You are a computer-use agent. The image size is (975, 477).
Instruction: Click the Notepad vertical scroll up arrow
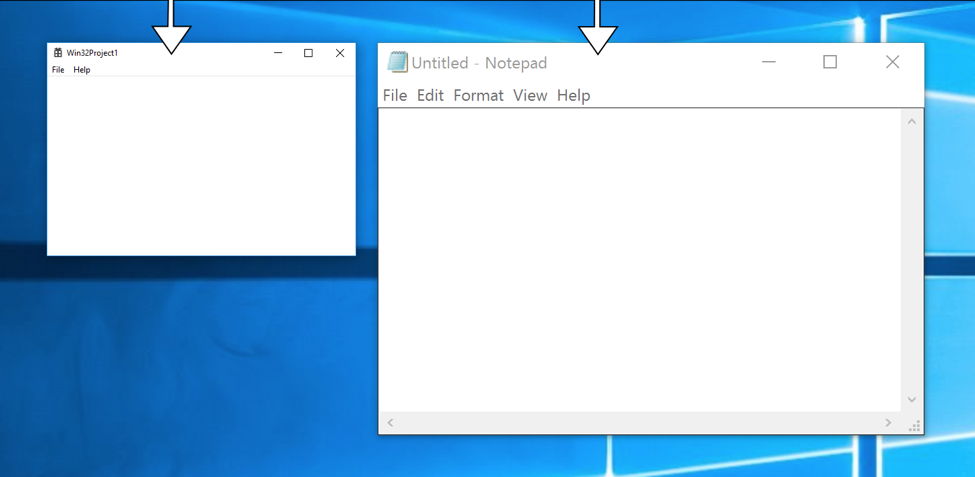912,122
